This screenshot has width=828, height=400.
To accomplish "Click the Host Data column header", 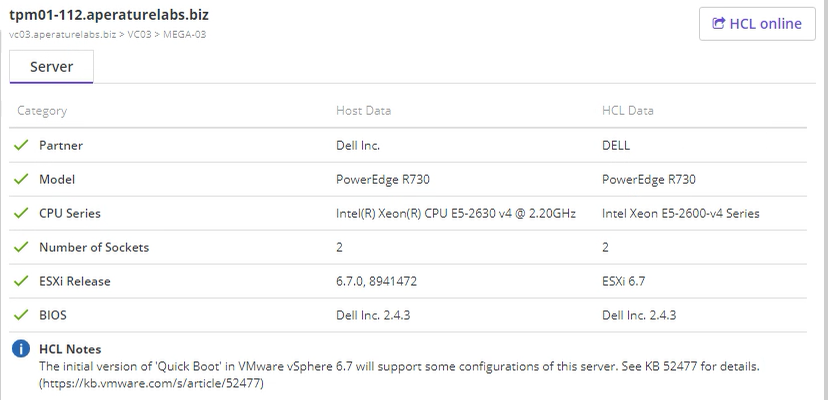I will click(x=363, y=110).
